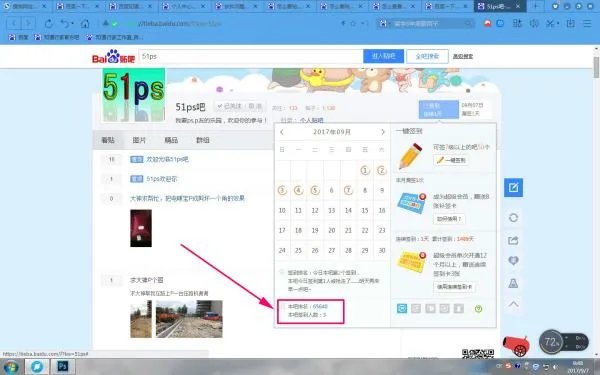Click the 51ps forum avatar image

[134, 95]
